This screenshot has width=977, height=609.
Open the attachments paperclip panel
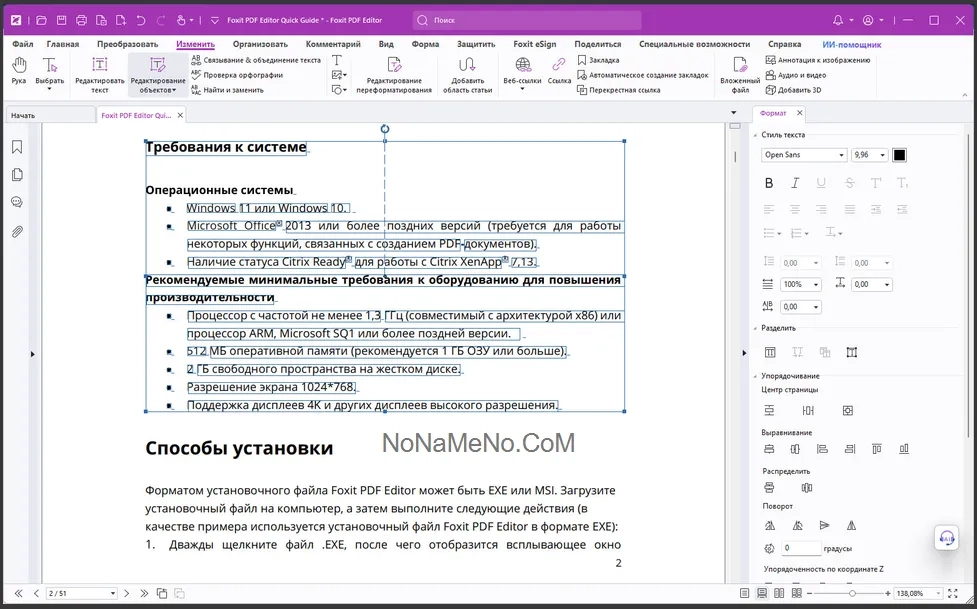[x=17, y=232]
